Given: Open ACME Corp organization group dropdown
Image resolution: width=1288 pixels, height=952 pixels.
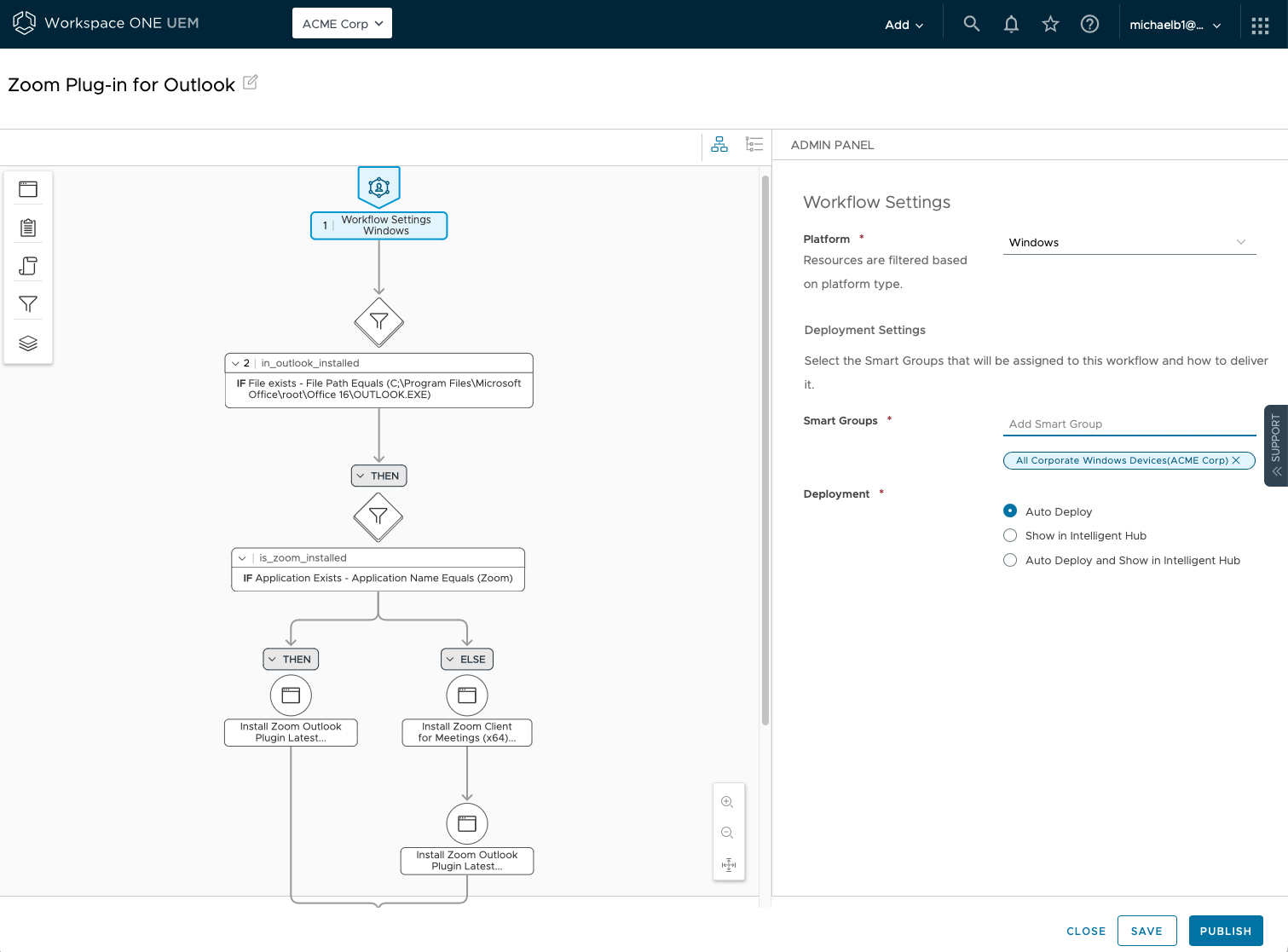Looking at the screenshot, I should [x=342, y=24].
